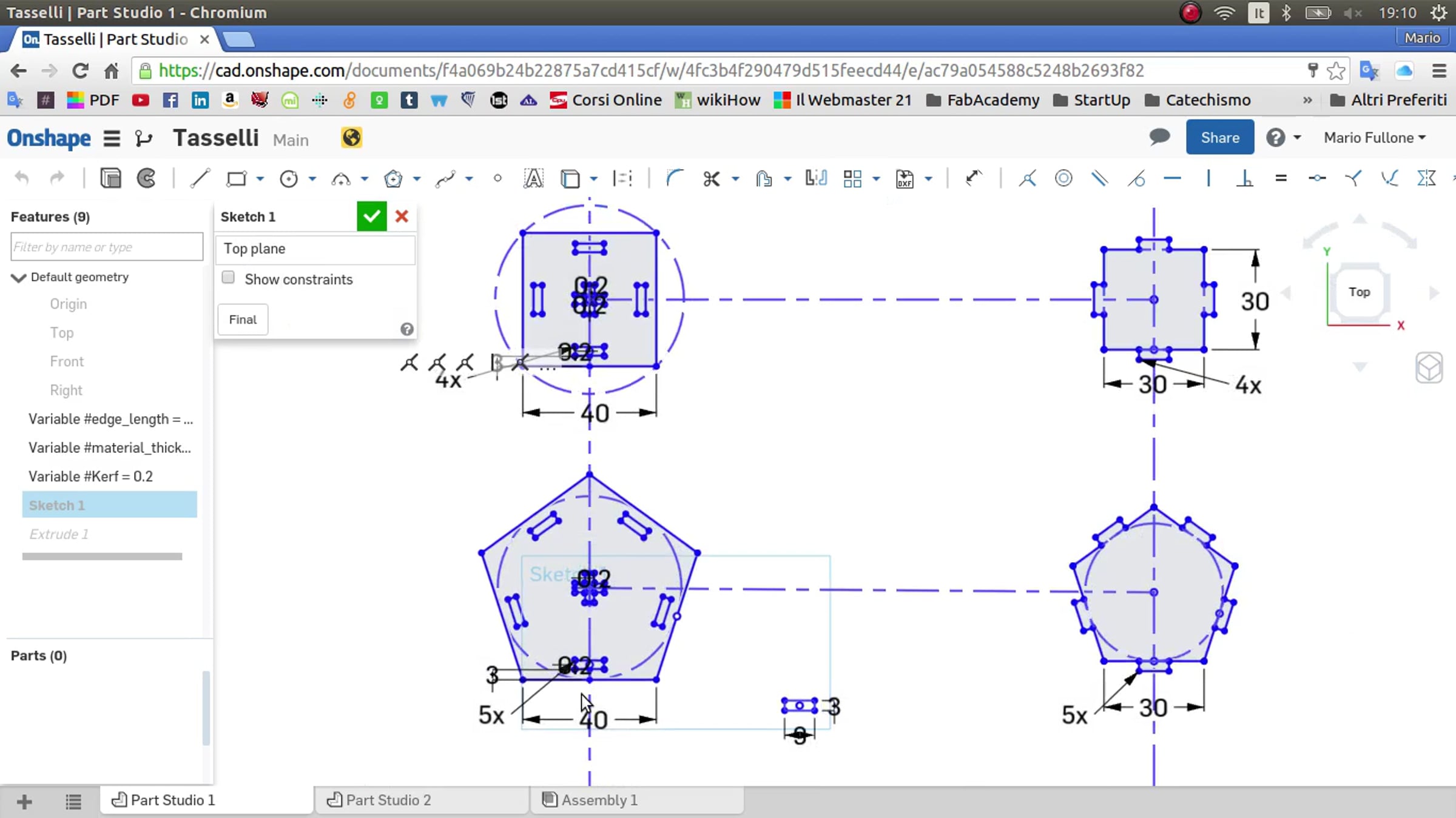The image size is (1456, 818).
Task: Select the Dimension tool
Action: 973,178
